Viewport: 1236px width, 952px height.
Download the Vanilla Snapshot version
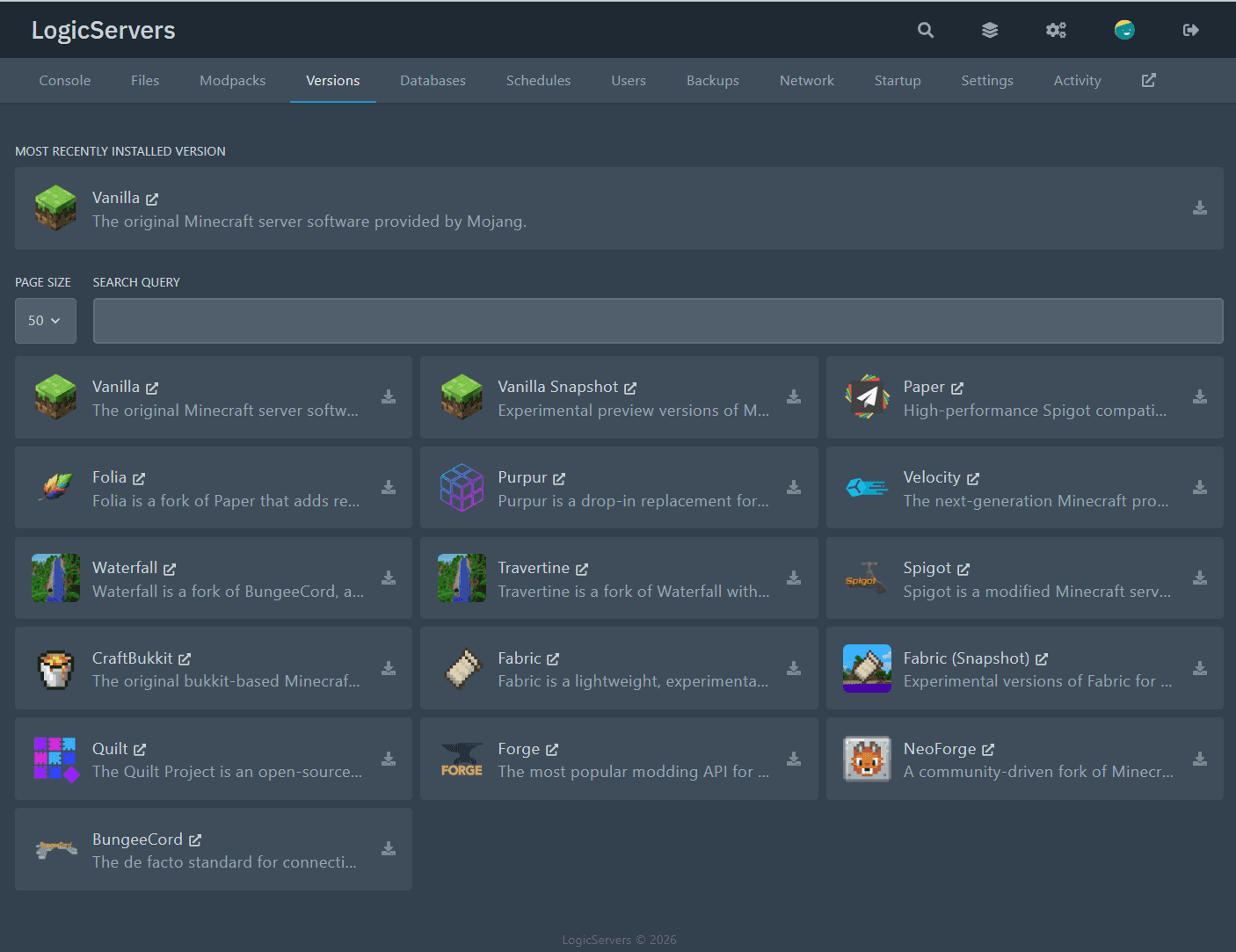(x=794, y=397)
